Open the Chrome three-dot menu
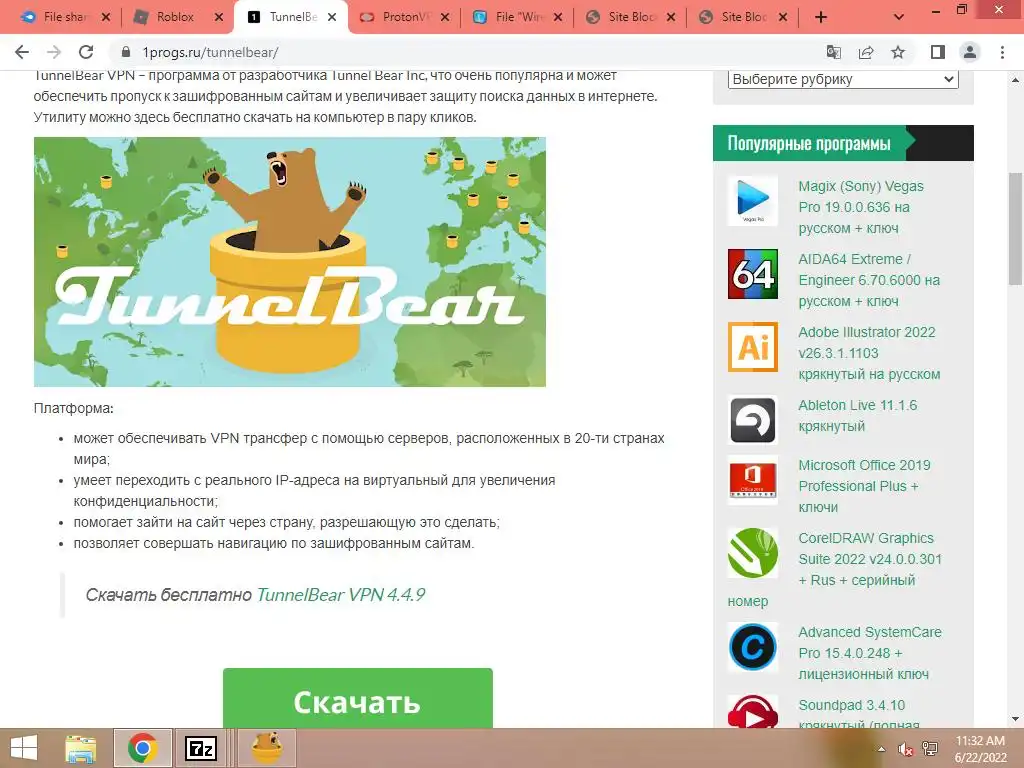The height and width of the screenshot is (768, 1024). tap(1002, 52)
